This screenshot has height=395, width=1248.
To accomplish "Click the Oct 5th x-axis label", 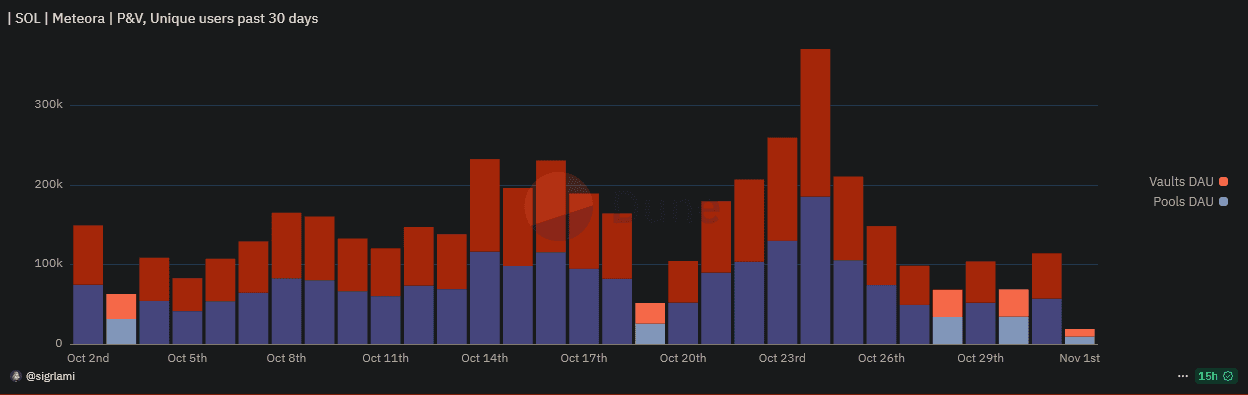I will point(187,358).
